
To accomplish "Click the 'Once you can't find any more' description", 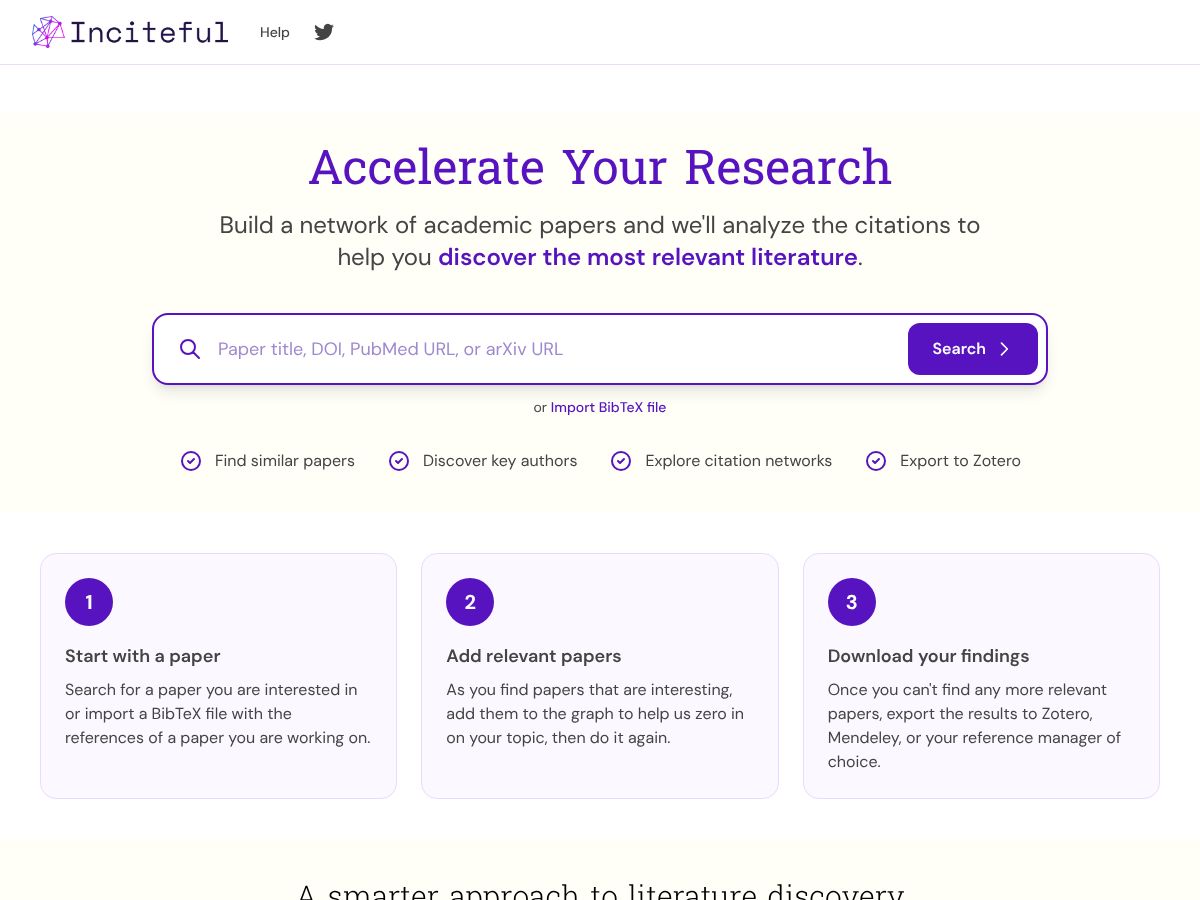I will (x=975, y=726).
